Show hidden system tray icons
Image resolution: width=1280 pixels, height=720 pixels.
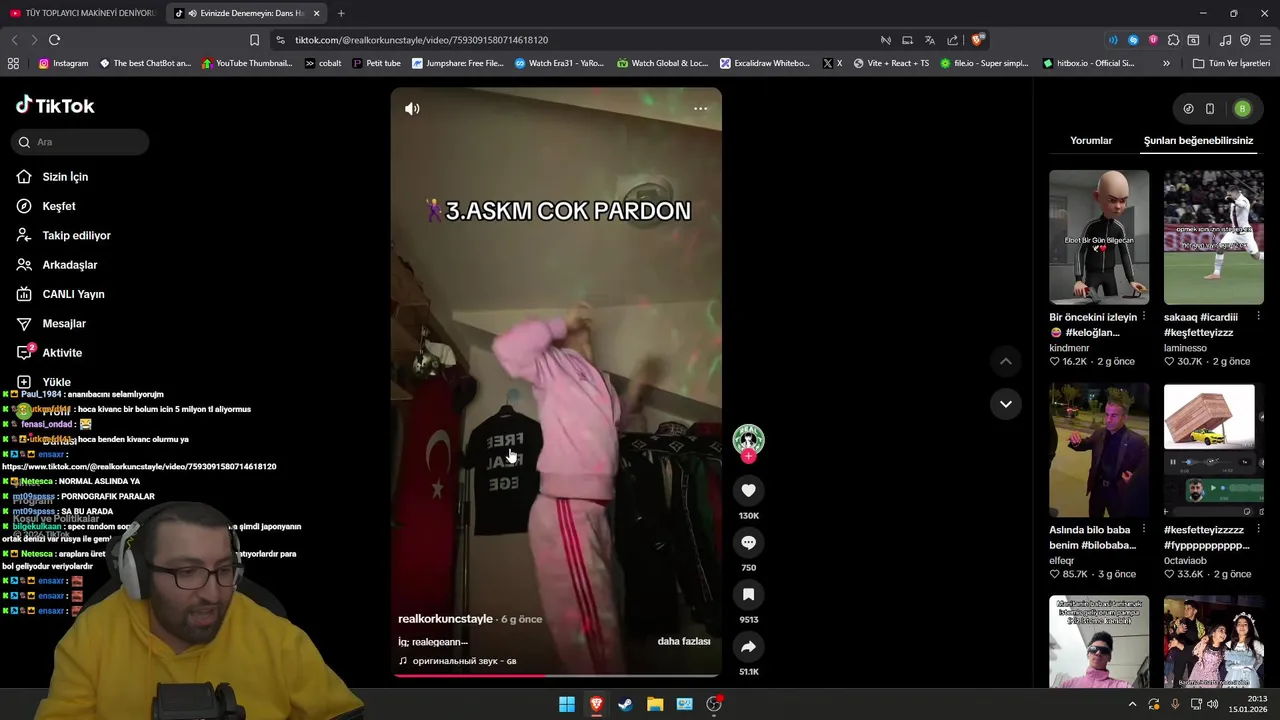pyautogui.click(x=1132, y=704)
